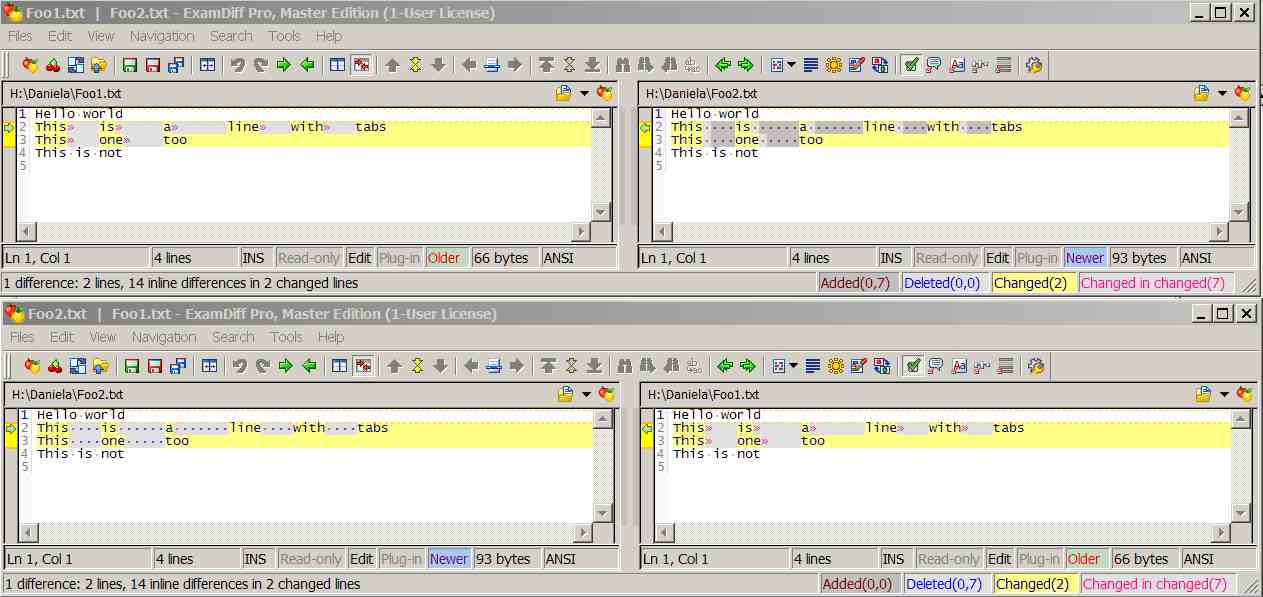Click the yellow sun icon in top toolbar

(x=834, y=65)
